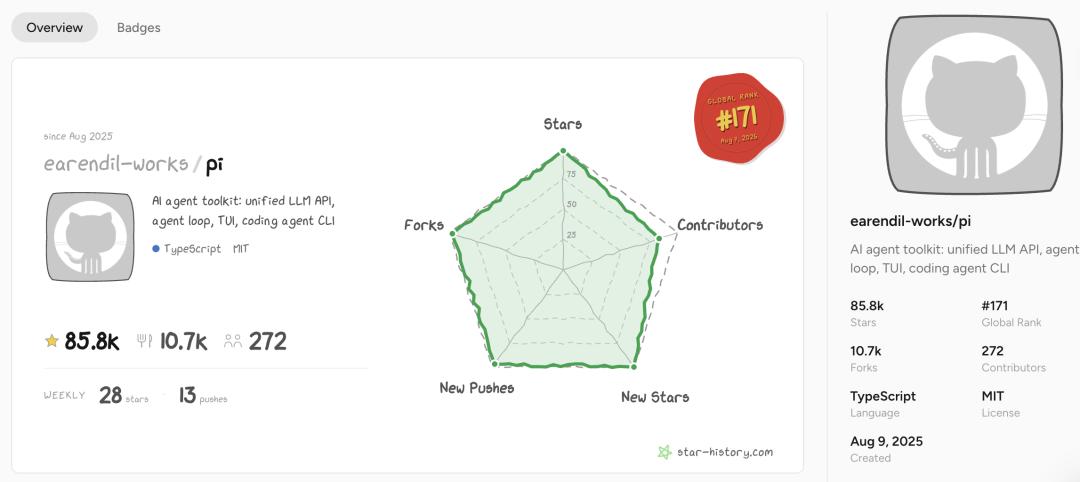Switch to the Badges tab

pyautogui.click(x=138, y=28)
